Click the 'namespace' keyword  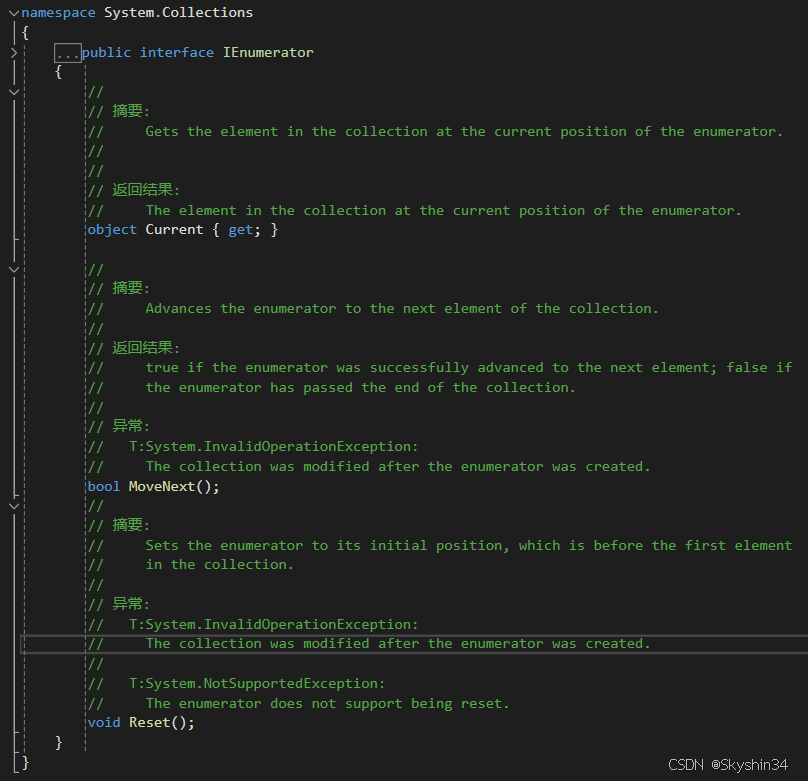click(58, 13)
